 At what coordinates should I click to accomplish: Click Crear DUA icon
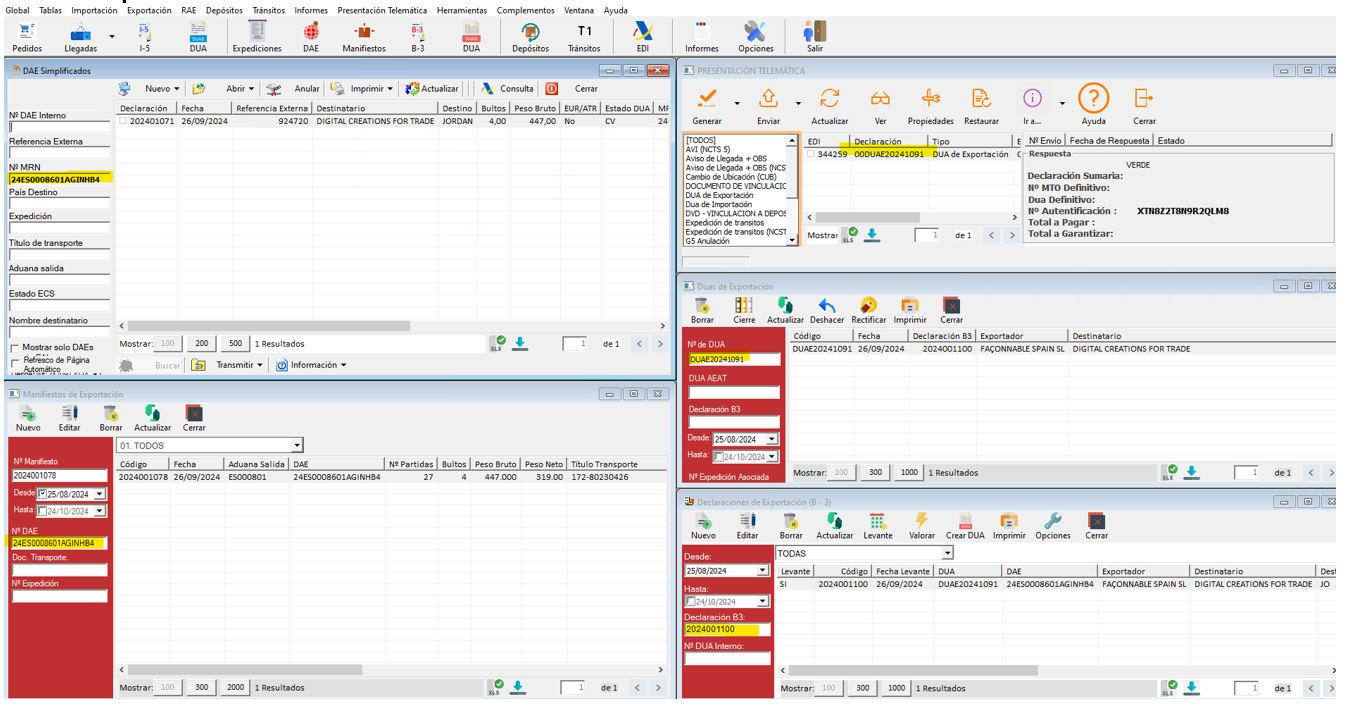pyautogui.click(x=965, y=525)
